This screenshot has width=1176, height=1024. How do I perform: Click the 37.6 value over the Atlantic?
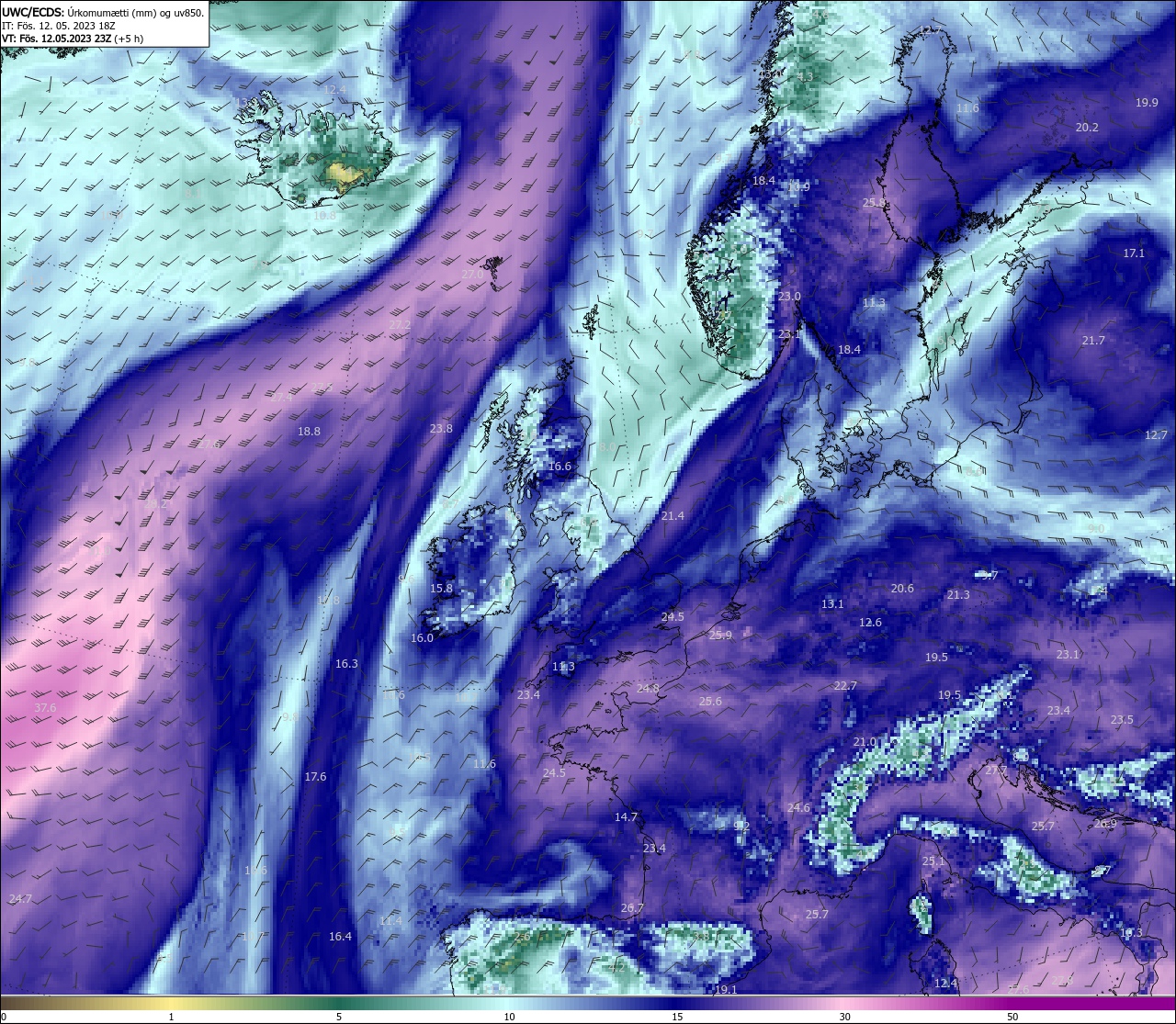[x=45, y=708]
